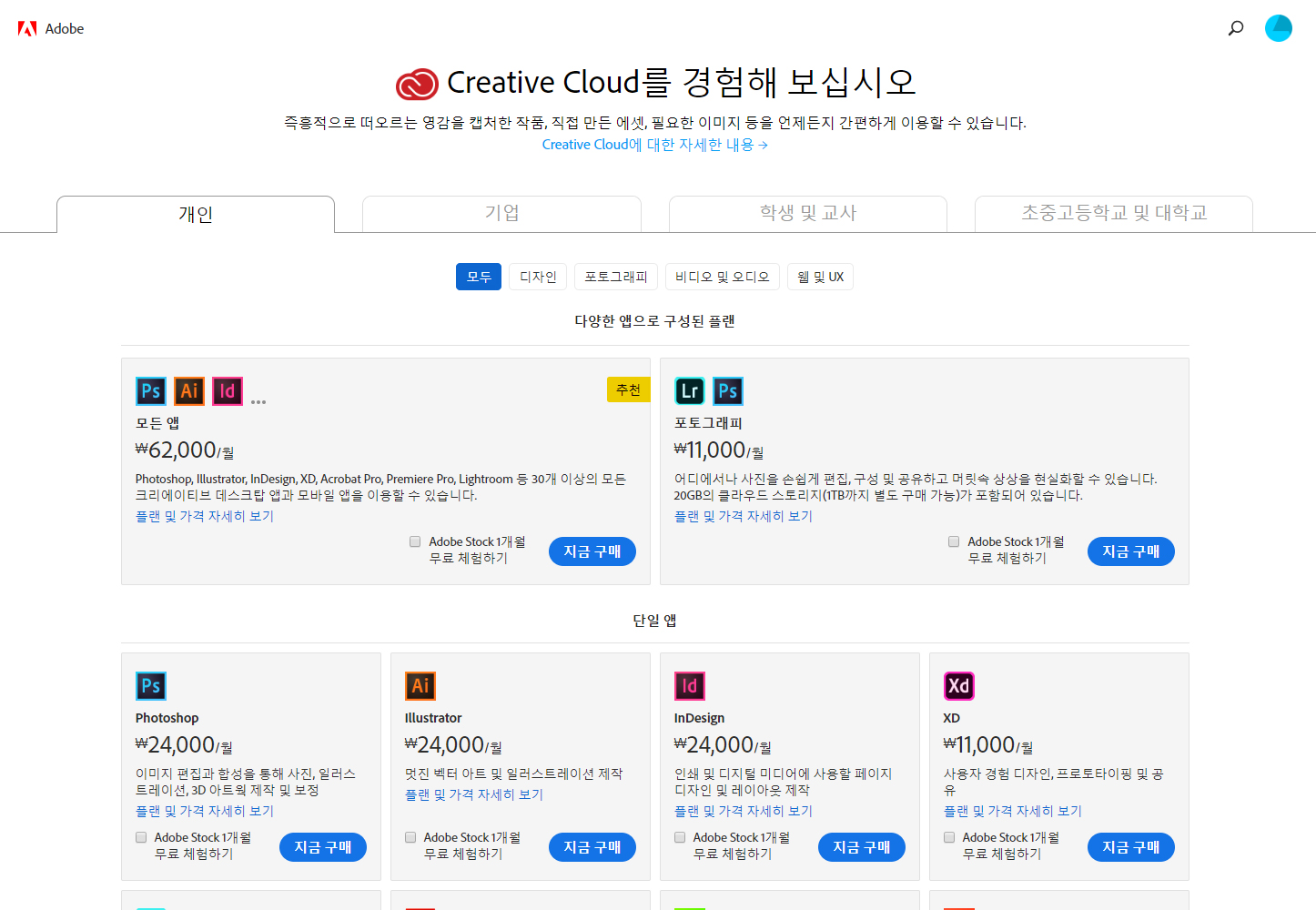Screen dimensions: 1316x910
Task: Click the 포토그래피 plan title
Action: click(708, 423)
